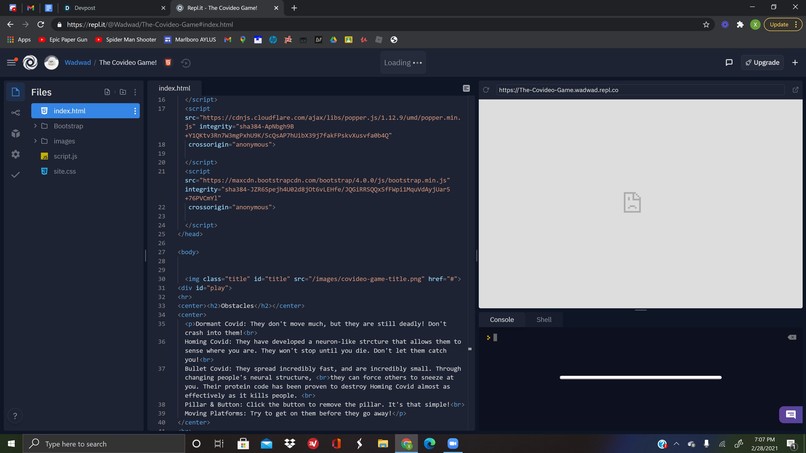806x453 pixels.
Task: Click the Upgrade button
Action: 763,62
